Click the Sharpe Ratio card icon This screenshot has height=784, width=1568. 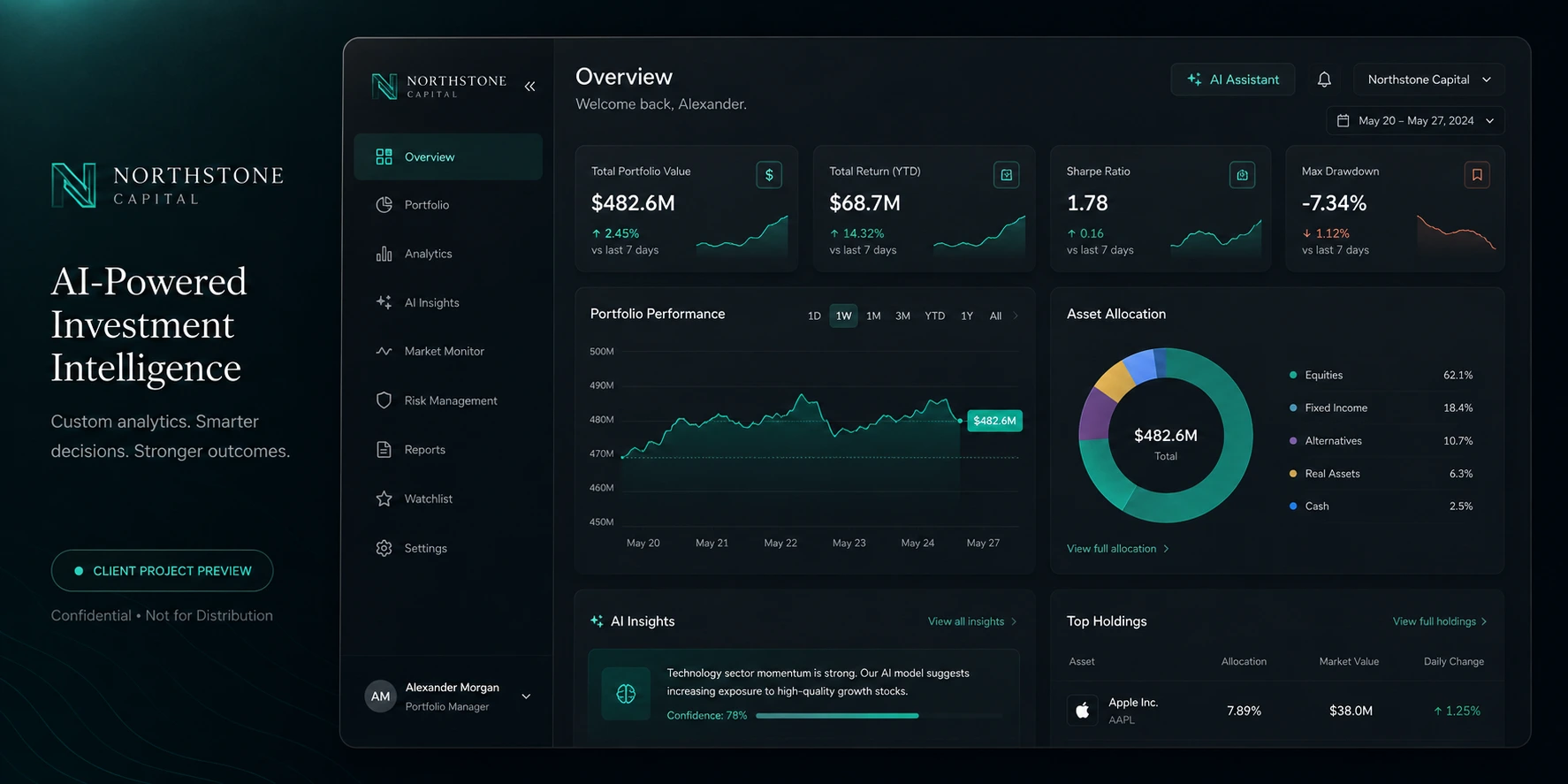[1242, 175]
